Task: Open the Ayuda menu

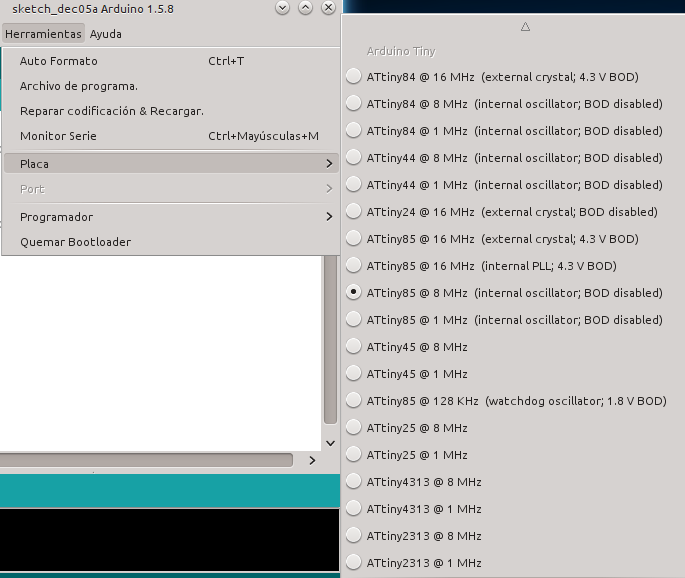Action: coord(106,34)
